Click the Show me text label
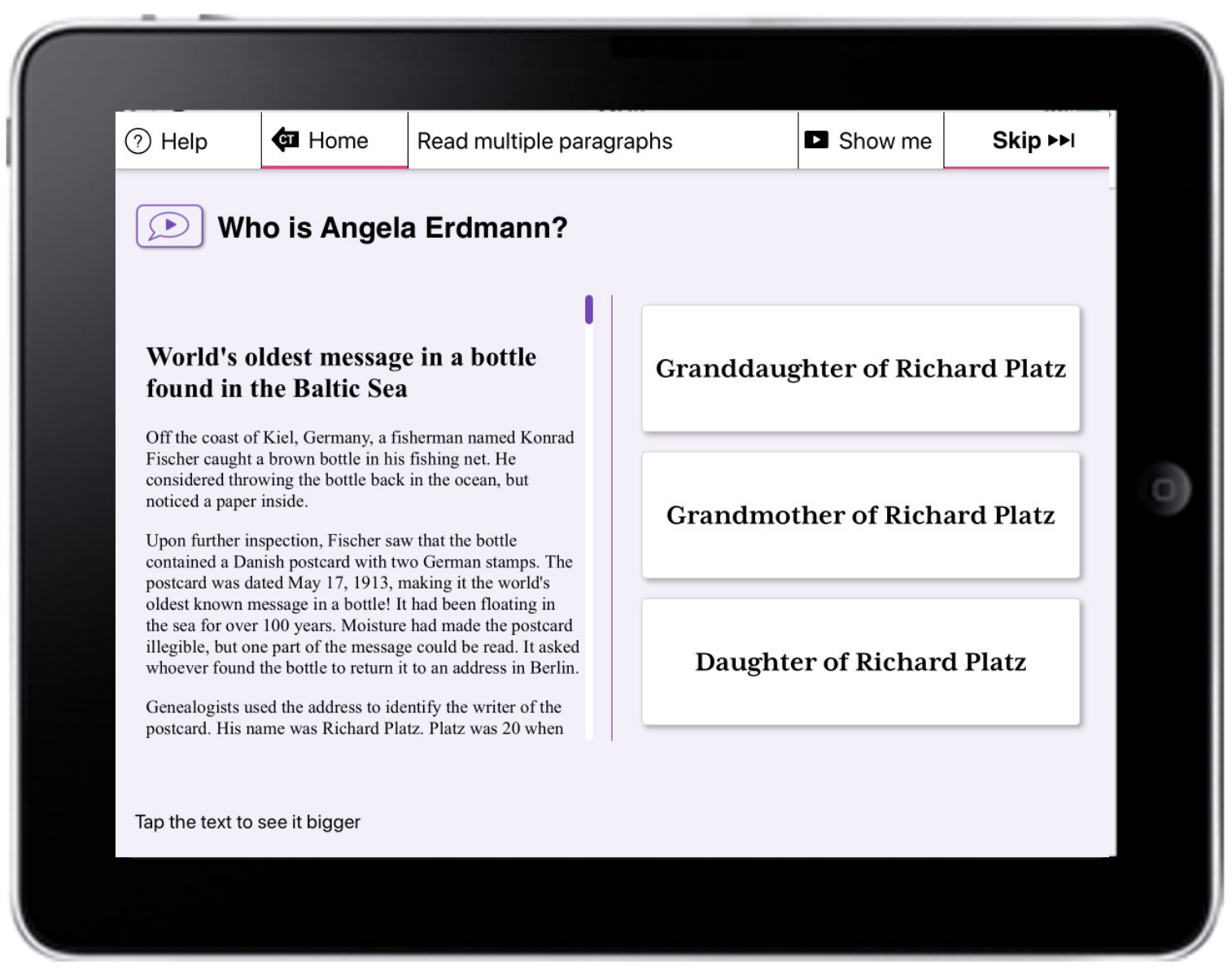 885,142
